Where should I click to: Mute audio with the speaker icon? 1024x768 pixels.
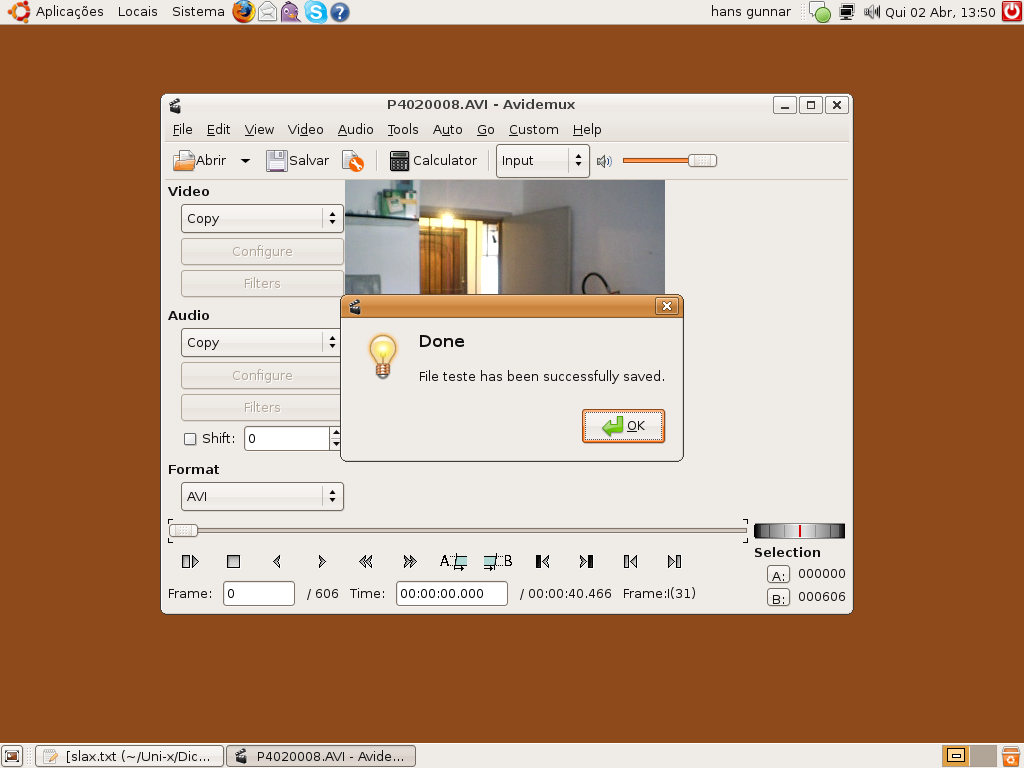[x=604, y=161]
